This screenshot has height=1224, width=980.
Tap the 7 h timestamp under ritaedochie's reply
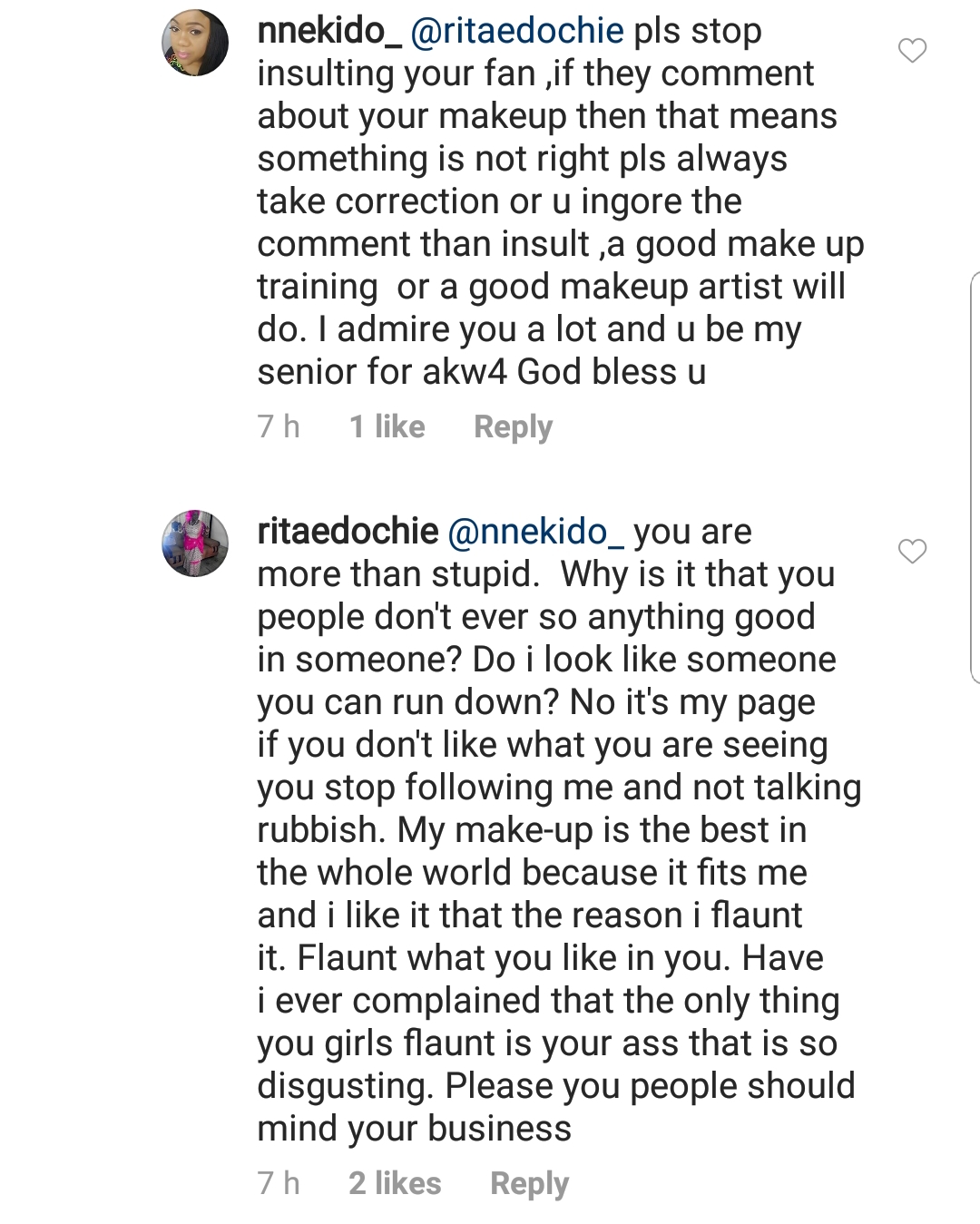pos(279,1183)
